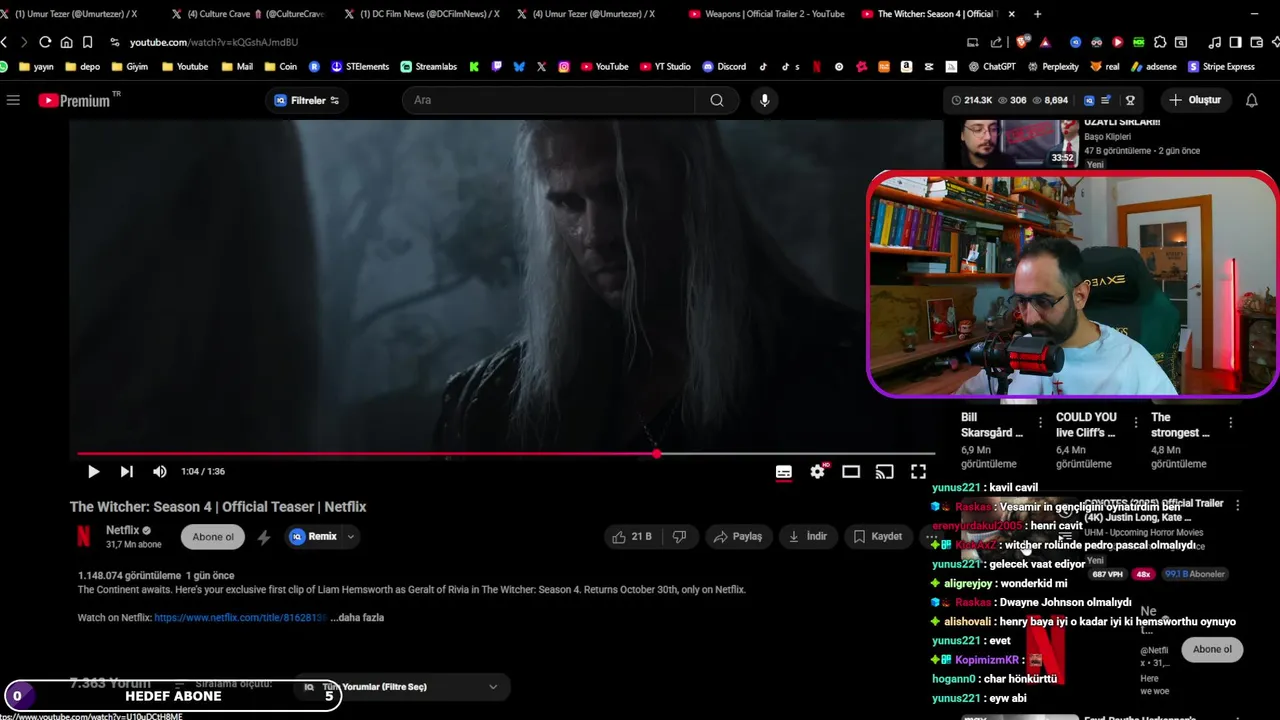Open Bill Skarsgård video options menu
This screenshot has width=1280, height=720.
coord(1041,423)
